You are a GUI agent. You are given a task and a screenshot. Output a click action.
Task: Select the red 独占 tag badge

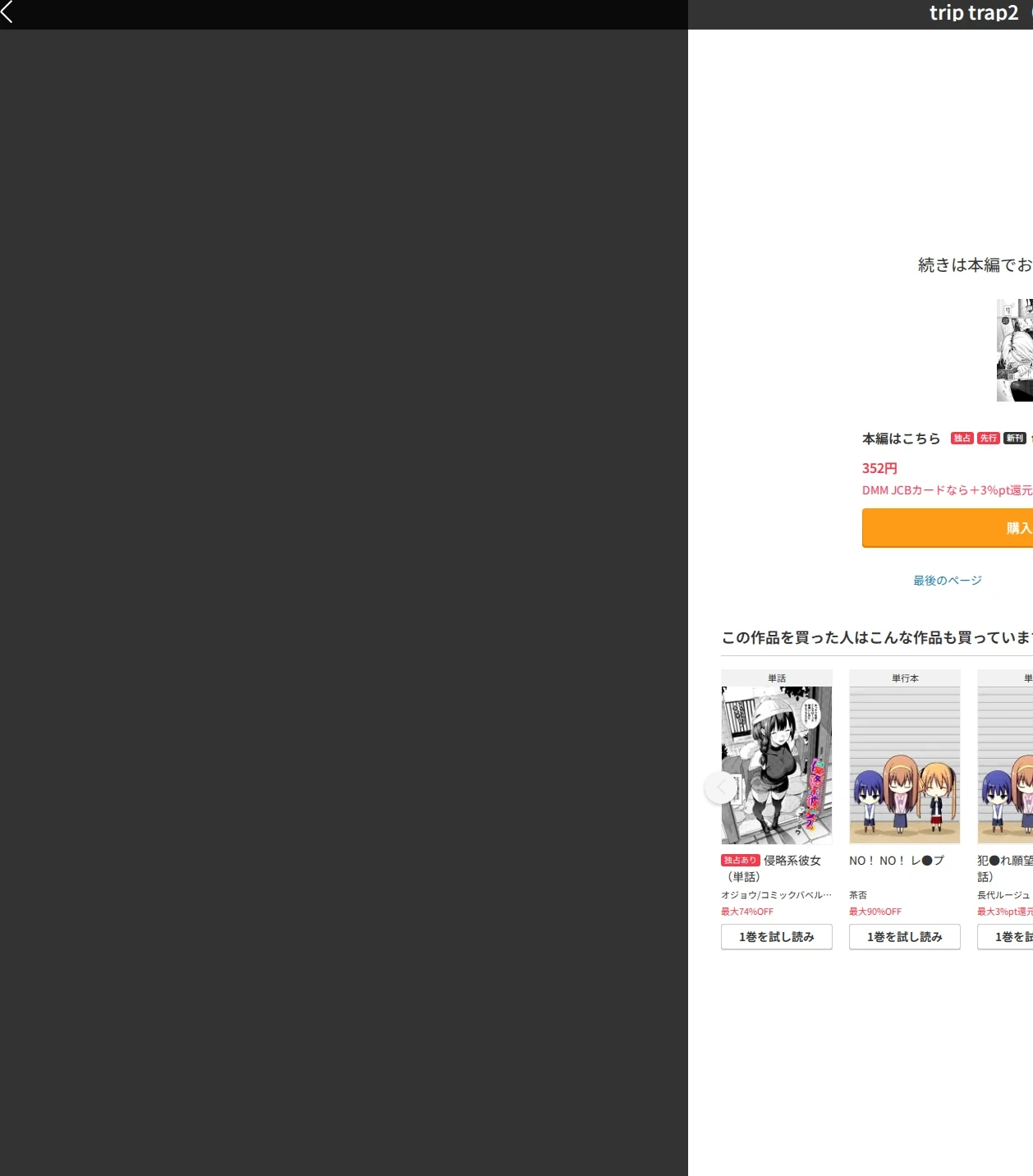pos(962,439)
